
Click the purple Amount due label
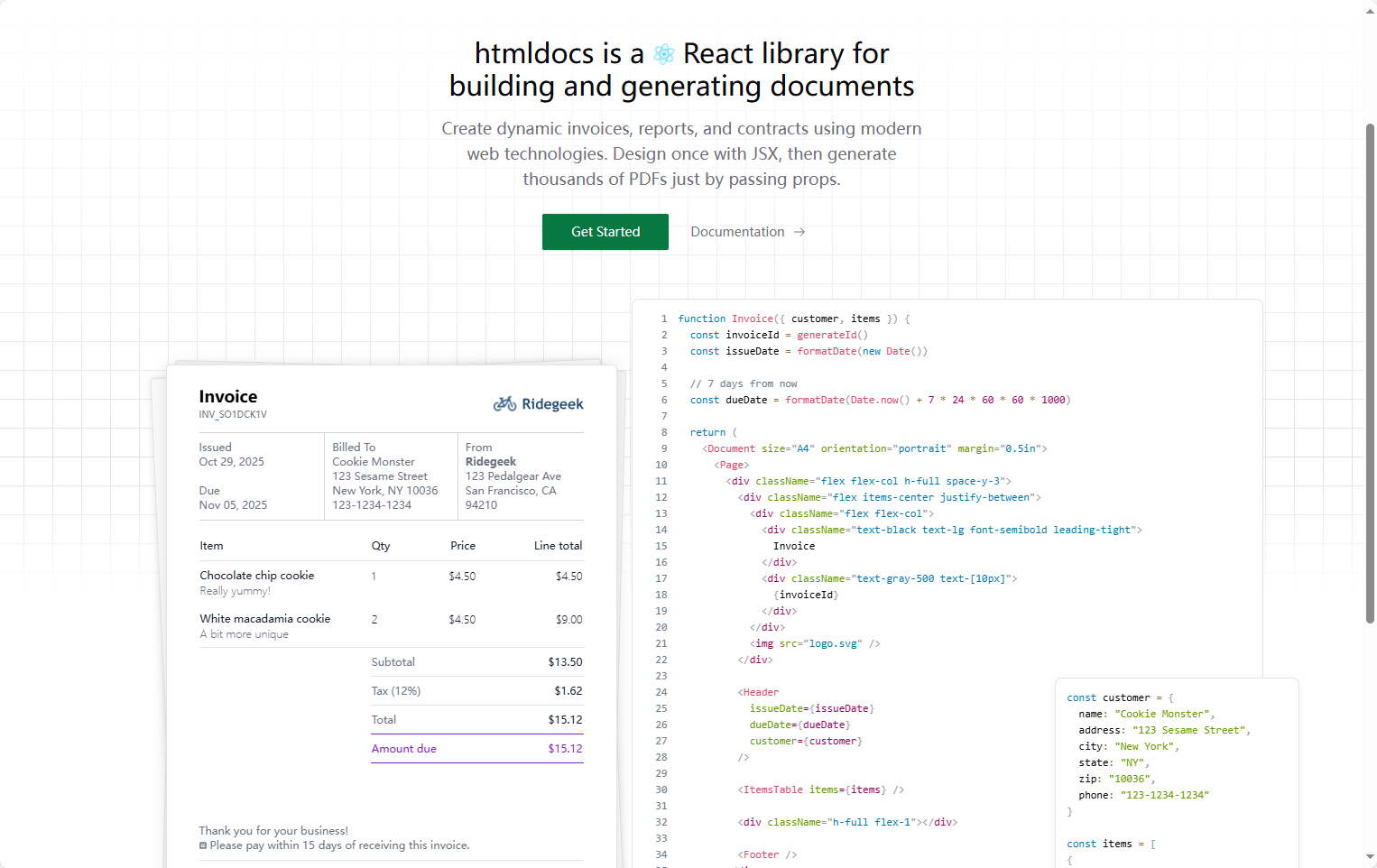coord(403,749)
